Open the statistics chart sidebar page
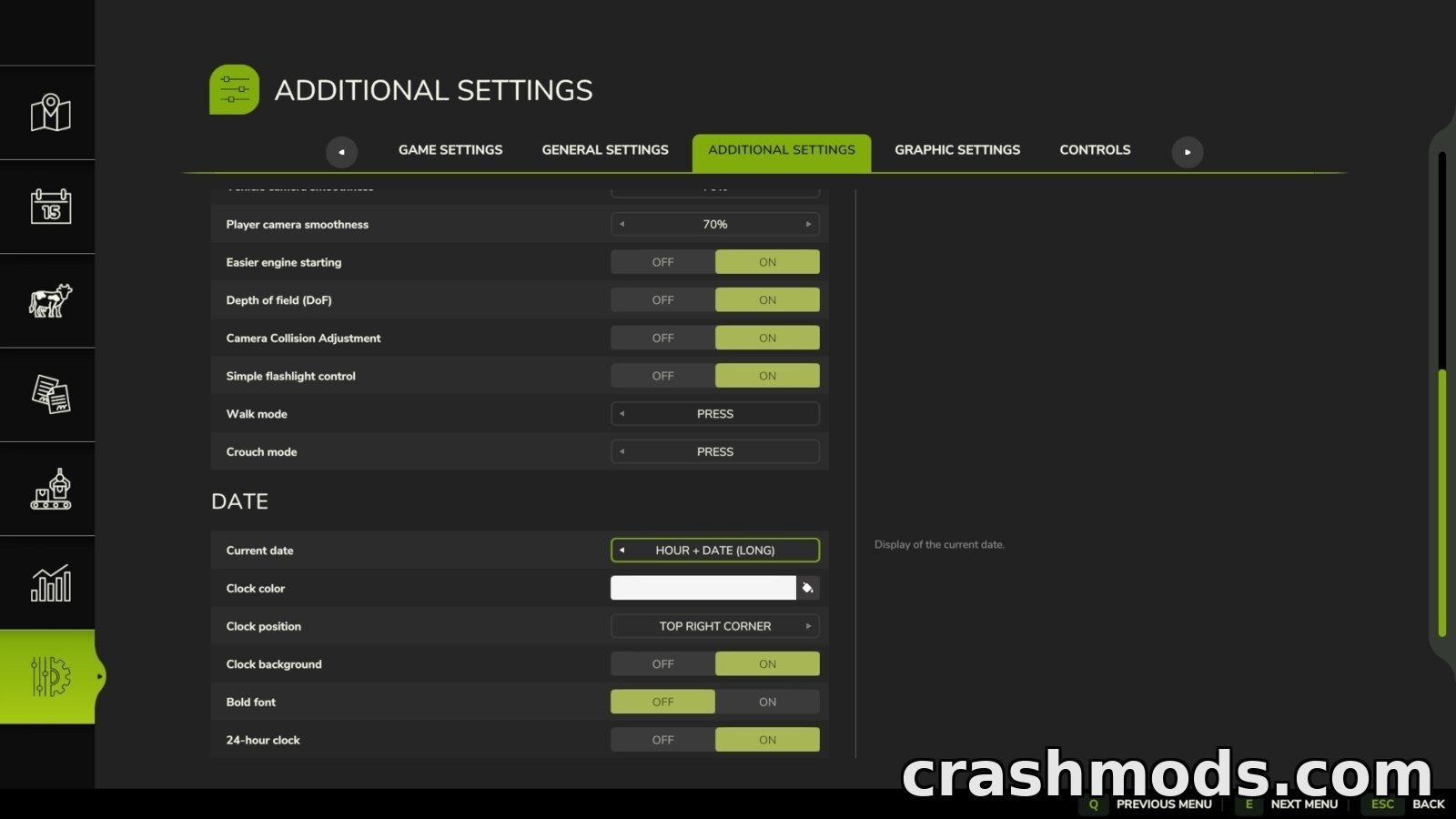Screen dimensions: 1456x819 pyautogui.click(x=51, y=583)
